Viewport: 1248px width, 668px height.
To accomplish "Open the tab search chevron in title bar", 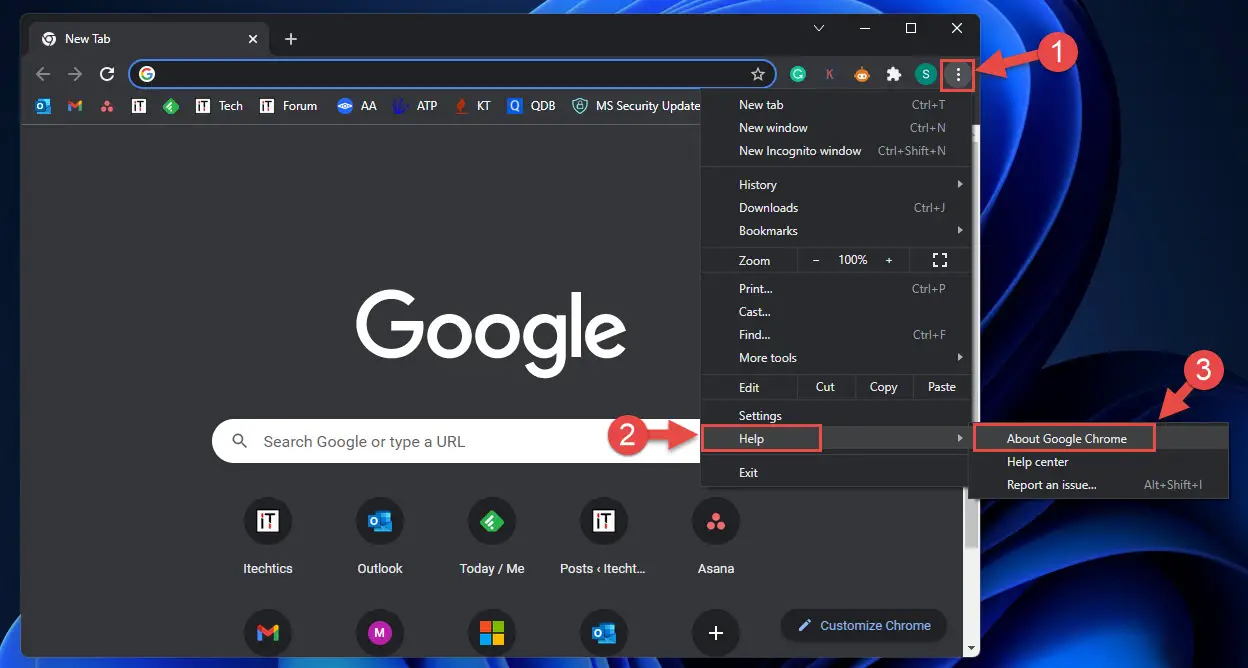I will coord(818,28).
